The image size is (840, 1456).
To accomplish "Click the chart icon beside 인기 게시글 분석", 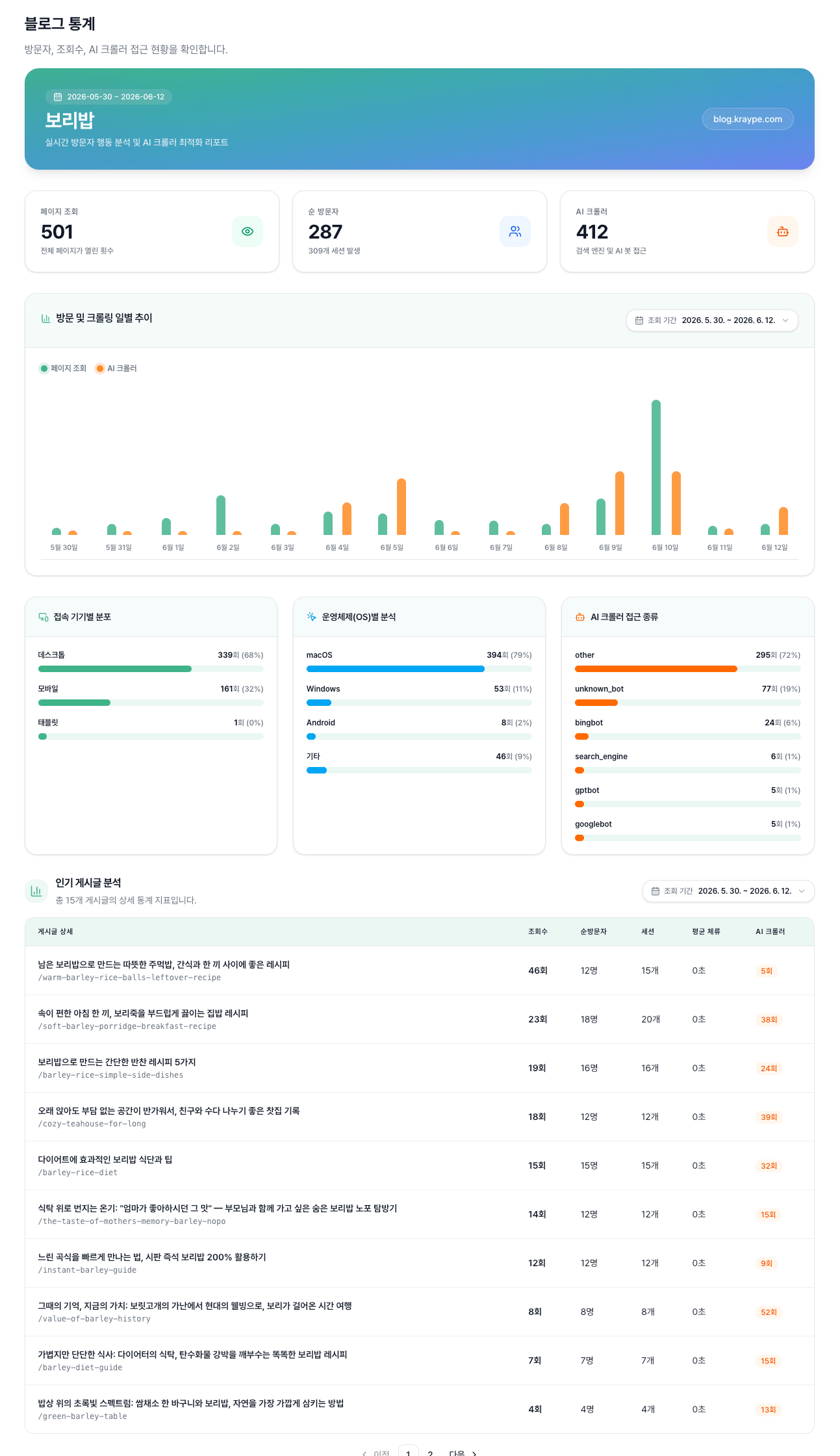I will (x=36, y=890).
